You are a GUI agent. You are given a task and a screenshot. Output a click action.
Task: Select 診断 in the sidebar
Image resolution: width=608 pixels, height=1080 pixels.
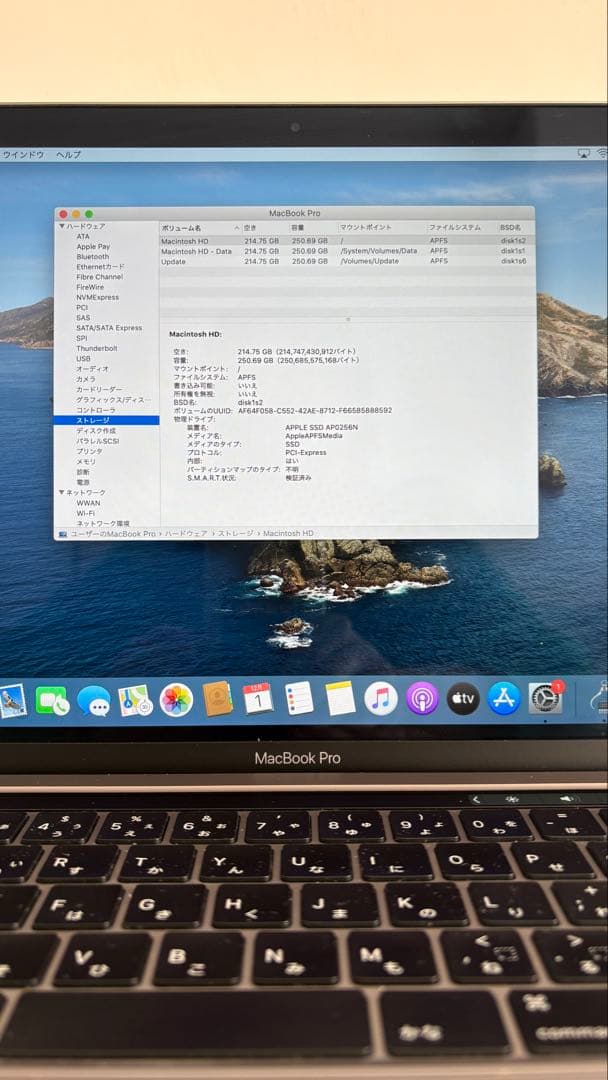point(83,472)
